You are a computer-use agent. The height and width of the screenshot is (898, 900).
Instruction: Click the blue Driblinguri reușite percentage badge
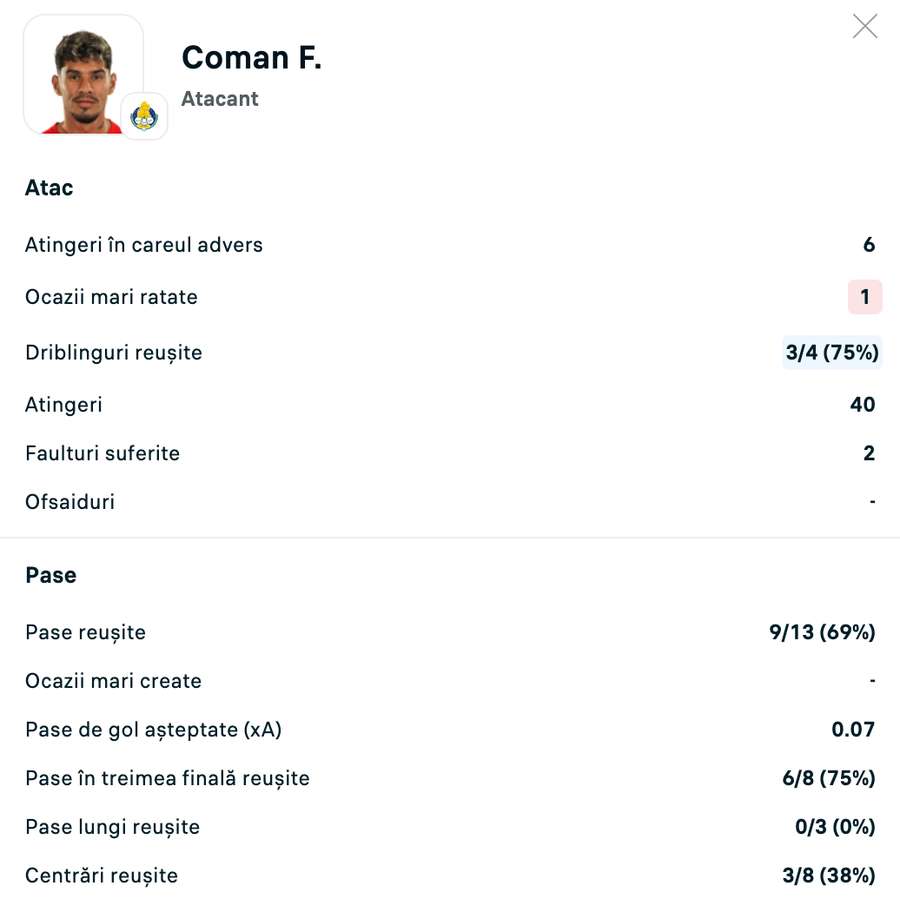coord(832,352)
